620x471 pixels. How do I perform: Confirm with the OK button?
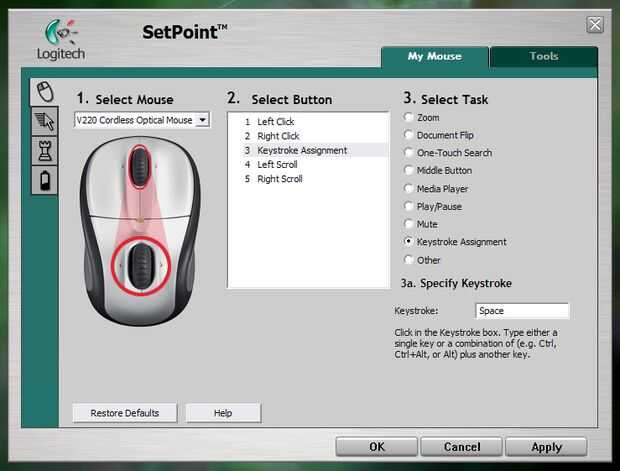pos(376,447)
